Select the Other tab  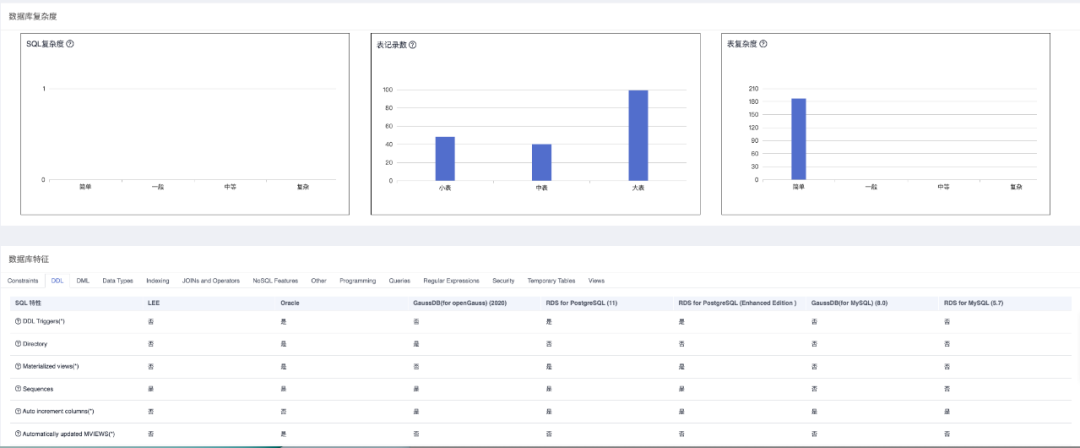click(x=319, y=281)
